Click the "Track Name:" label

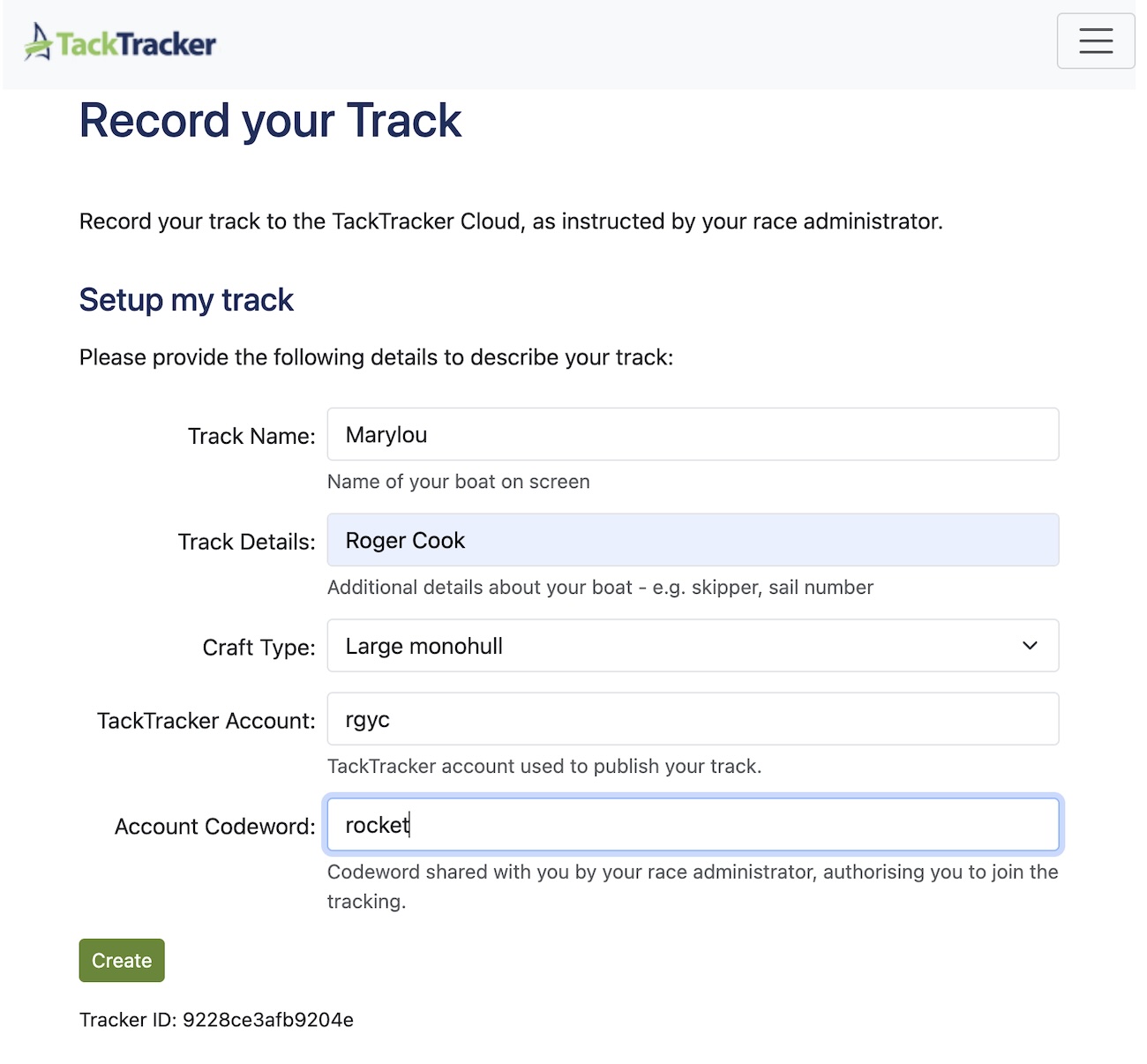coord(251,436)
